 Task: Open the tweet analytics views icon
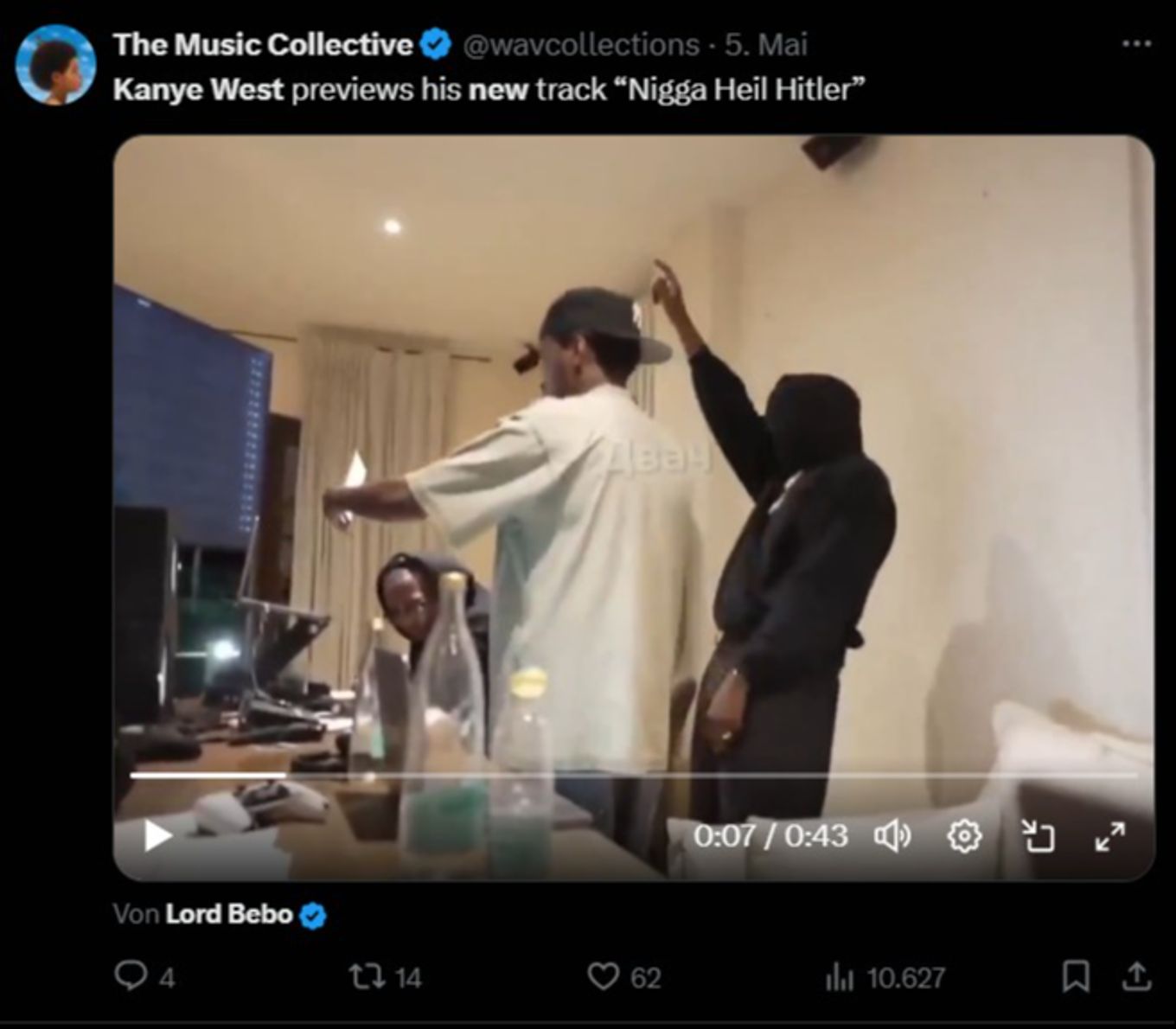(x=841, y=978)
